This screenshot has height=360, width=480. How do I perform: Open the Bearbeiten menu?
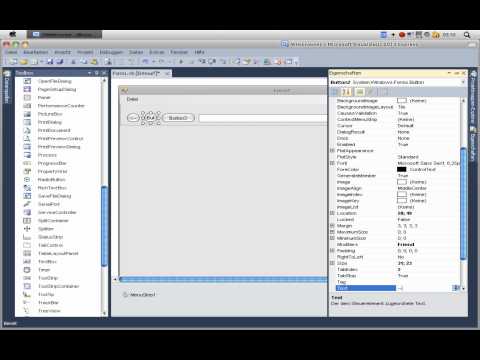36,52
